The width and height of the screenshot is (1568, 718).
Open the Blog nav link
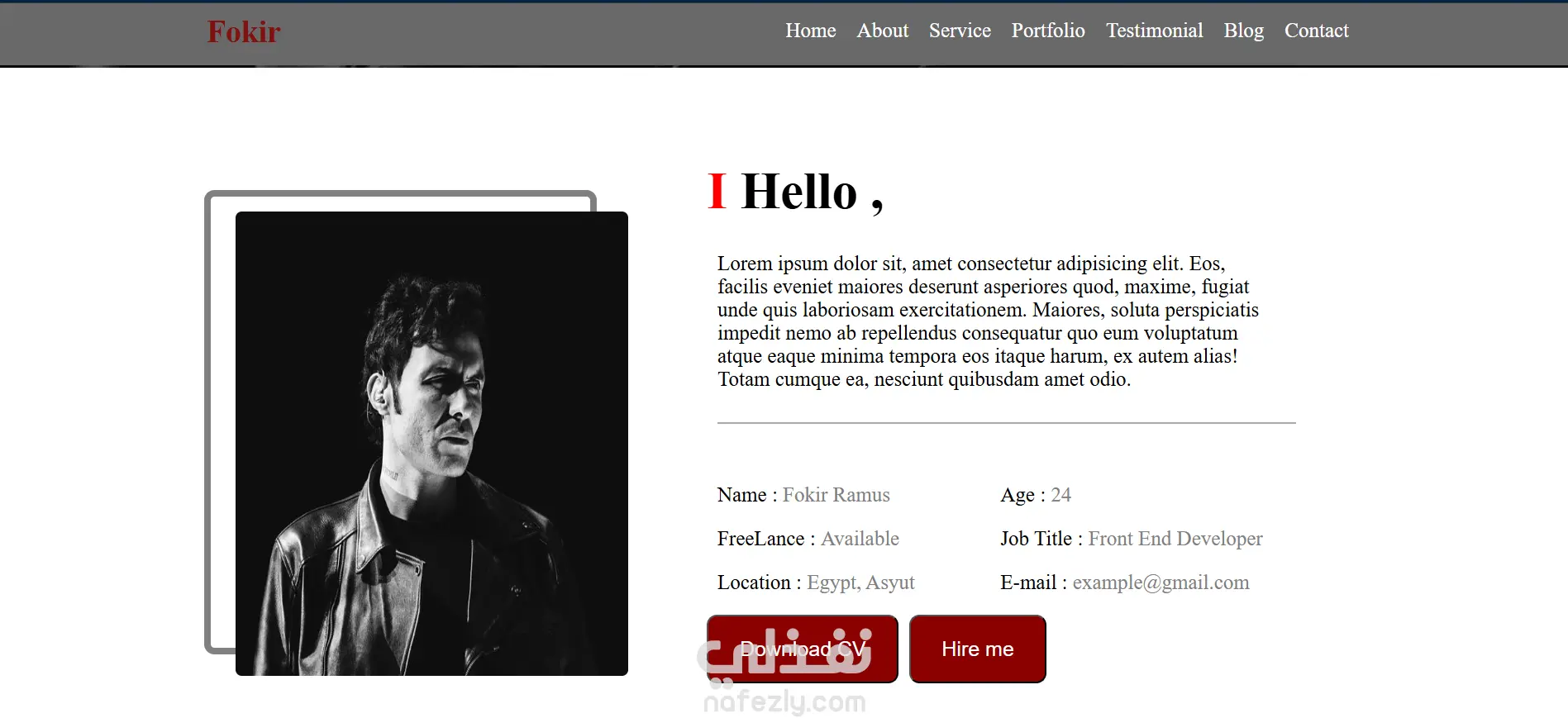coord(1243,31)
